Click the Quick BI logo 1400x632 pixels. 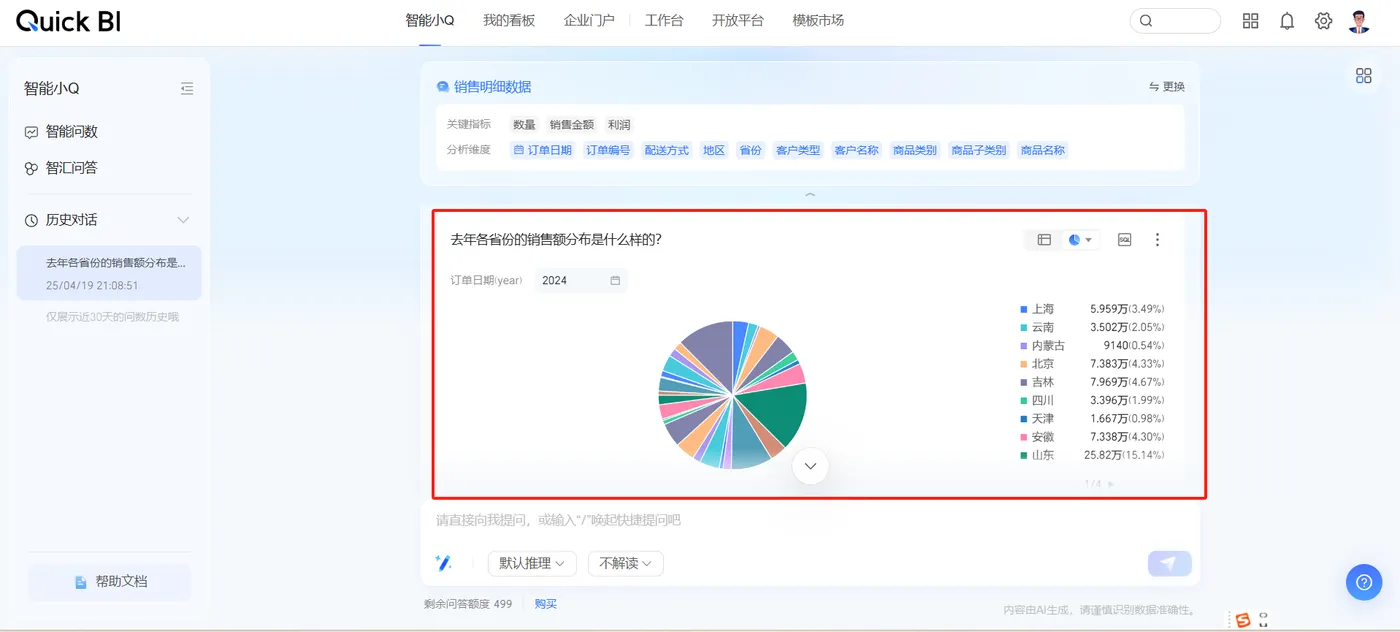click(68, 20)
